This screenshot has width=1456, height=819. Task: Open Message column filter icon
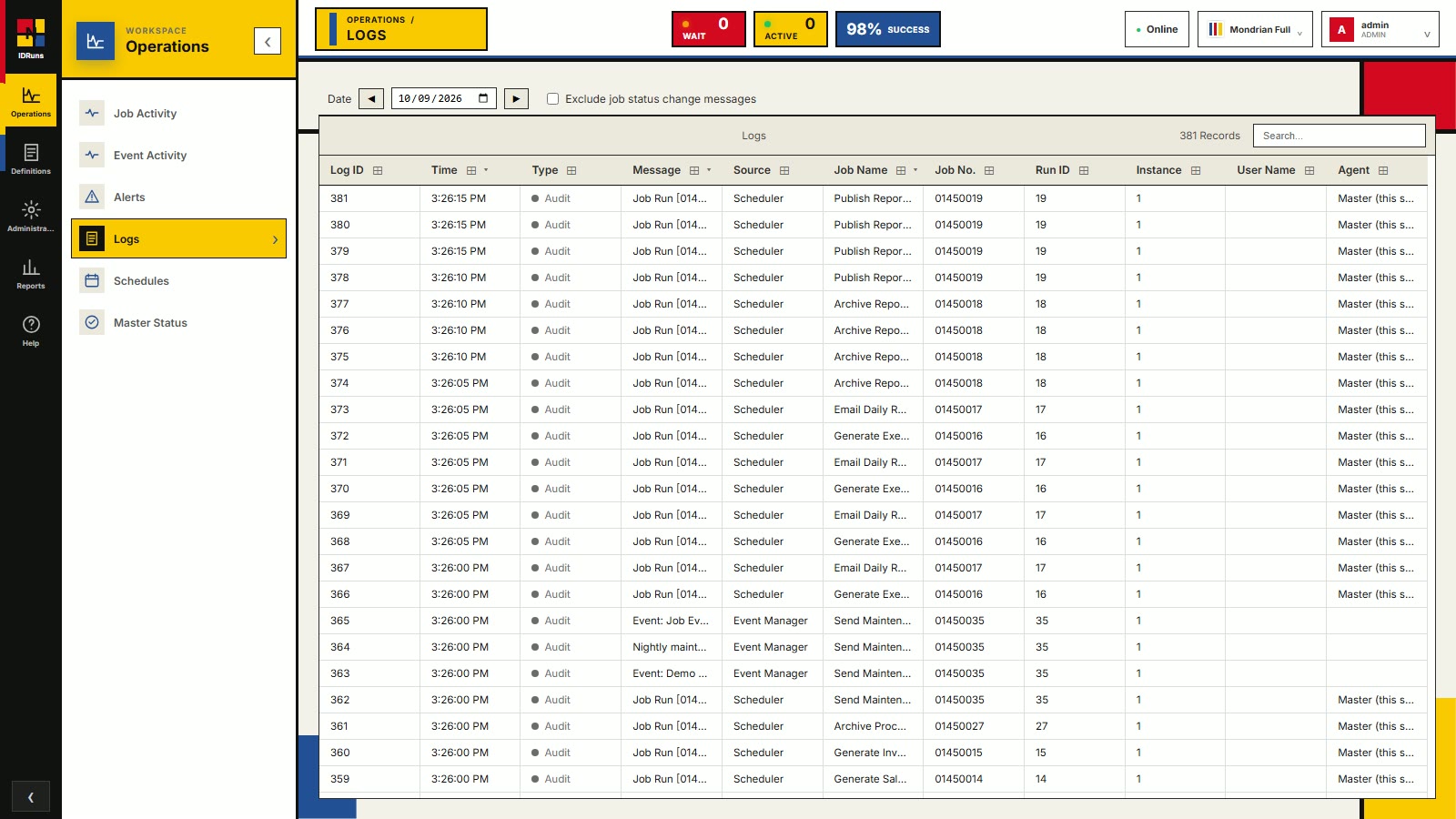(694, 170)
